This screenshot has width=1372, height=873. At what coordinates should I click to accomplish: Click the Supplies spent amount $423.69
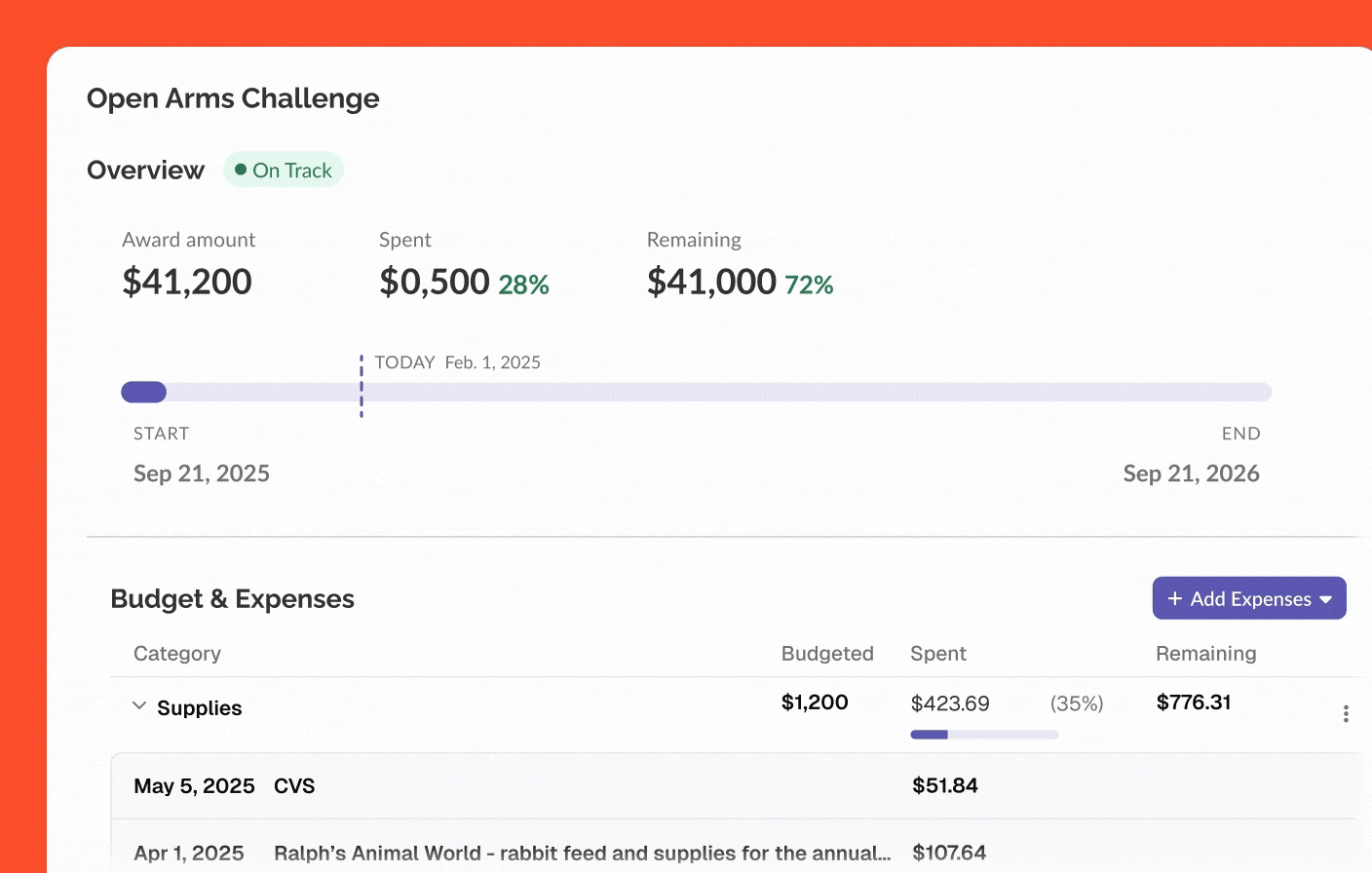(x=950, y=703)
